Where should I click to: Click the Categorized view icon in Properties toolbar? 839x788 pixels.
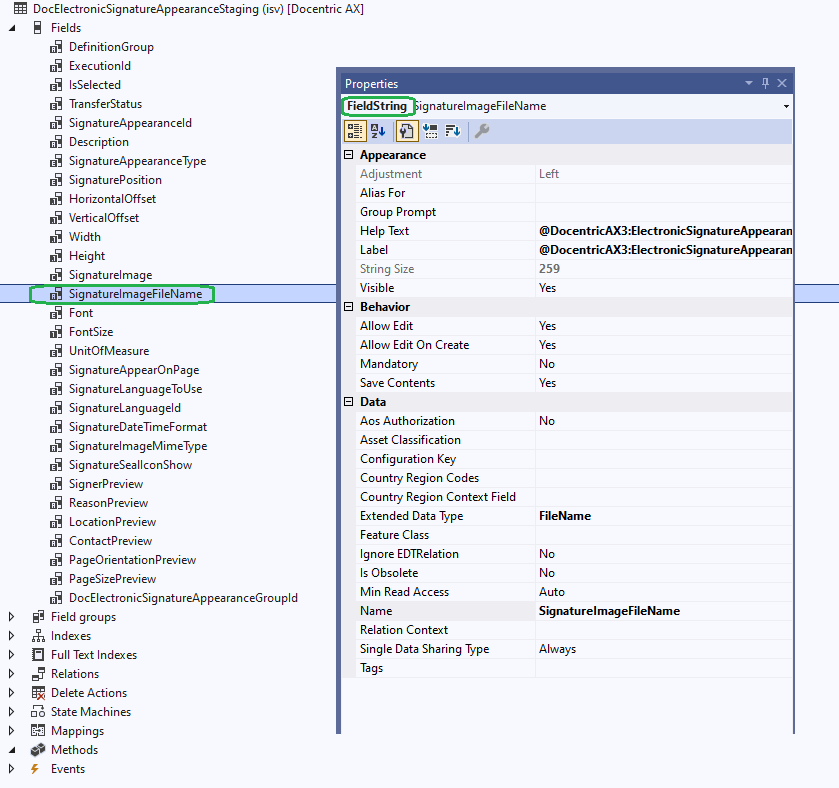click(355, 131)
